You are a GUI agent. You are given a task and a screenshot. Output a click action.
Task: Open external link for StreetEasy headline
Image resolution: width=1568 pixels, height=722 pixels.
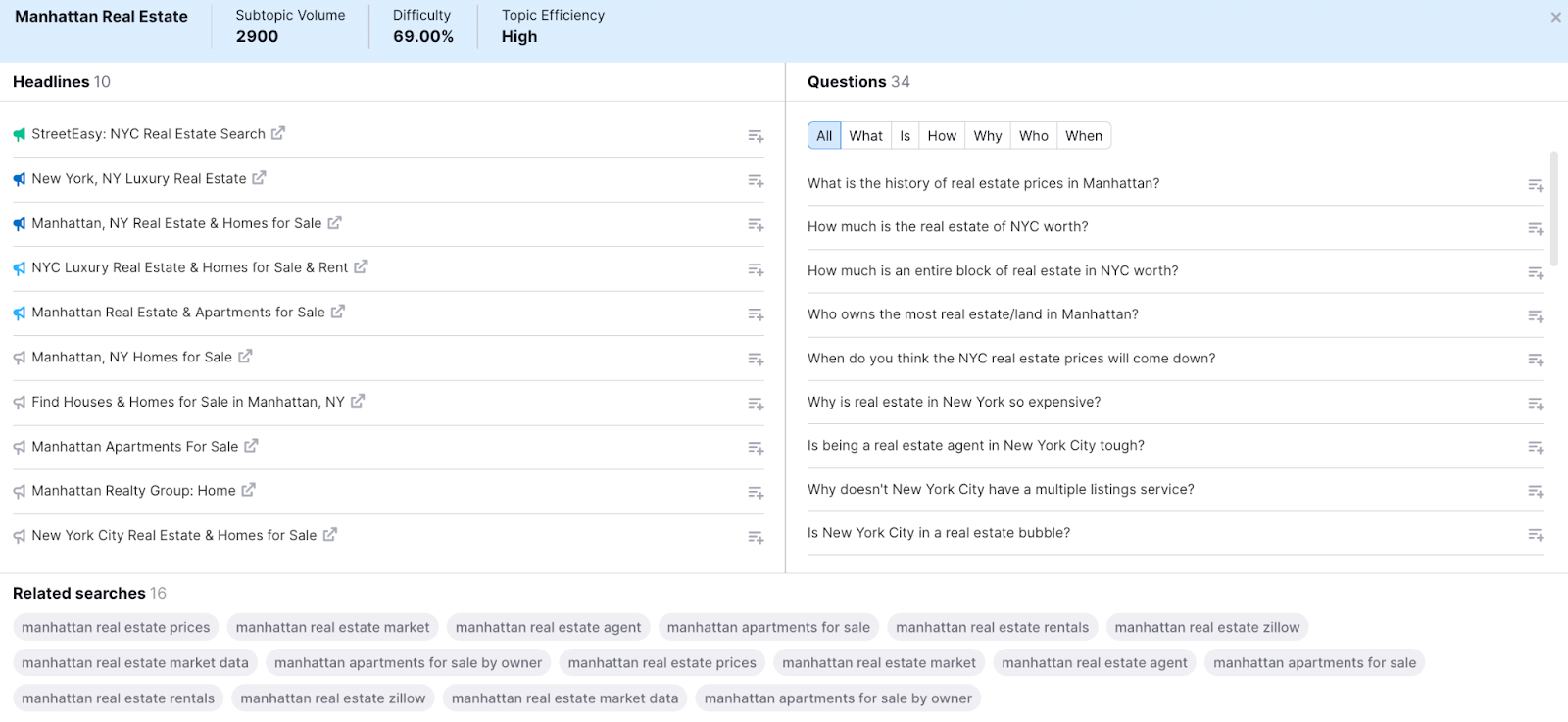[x=278, y=133]
